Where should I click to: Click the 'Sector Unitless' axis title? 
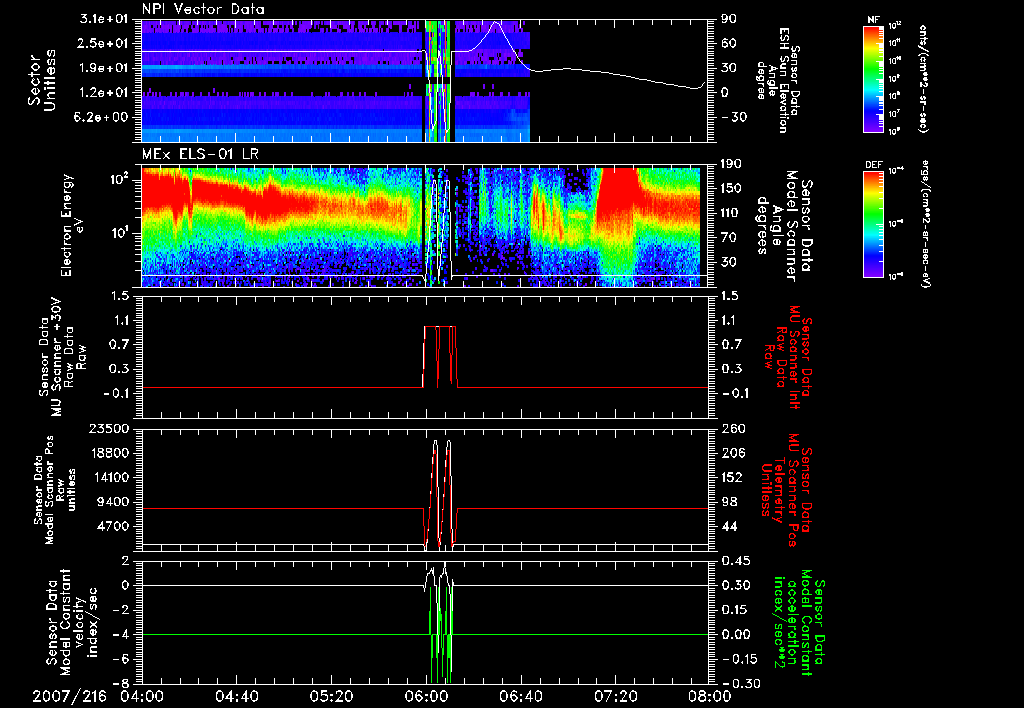tap(42, 80)
